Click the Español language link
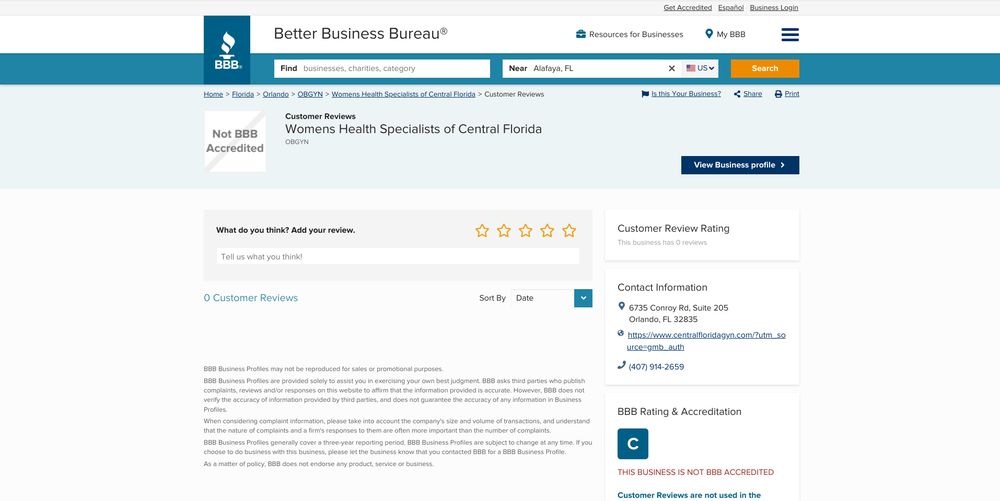1000x501 pixels. (730, 7)
